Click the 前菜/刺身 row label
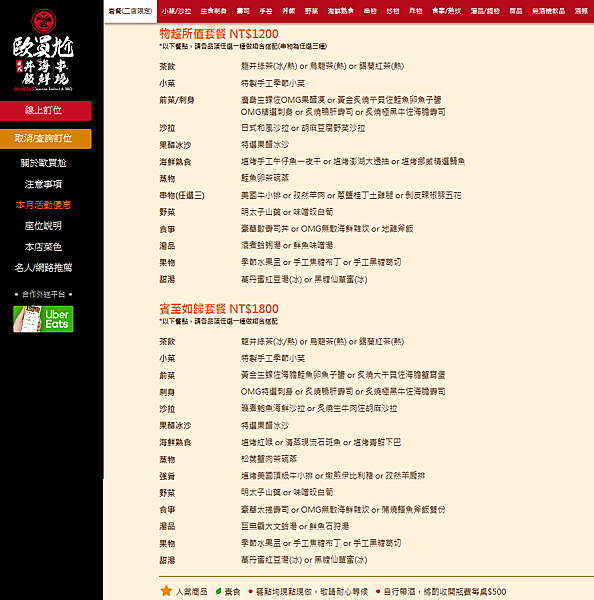 (x=177, y=100)
